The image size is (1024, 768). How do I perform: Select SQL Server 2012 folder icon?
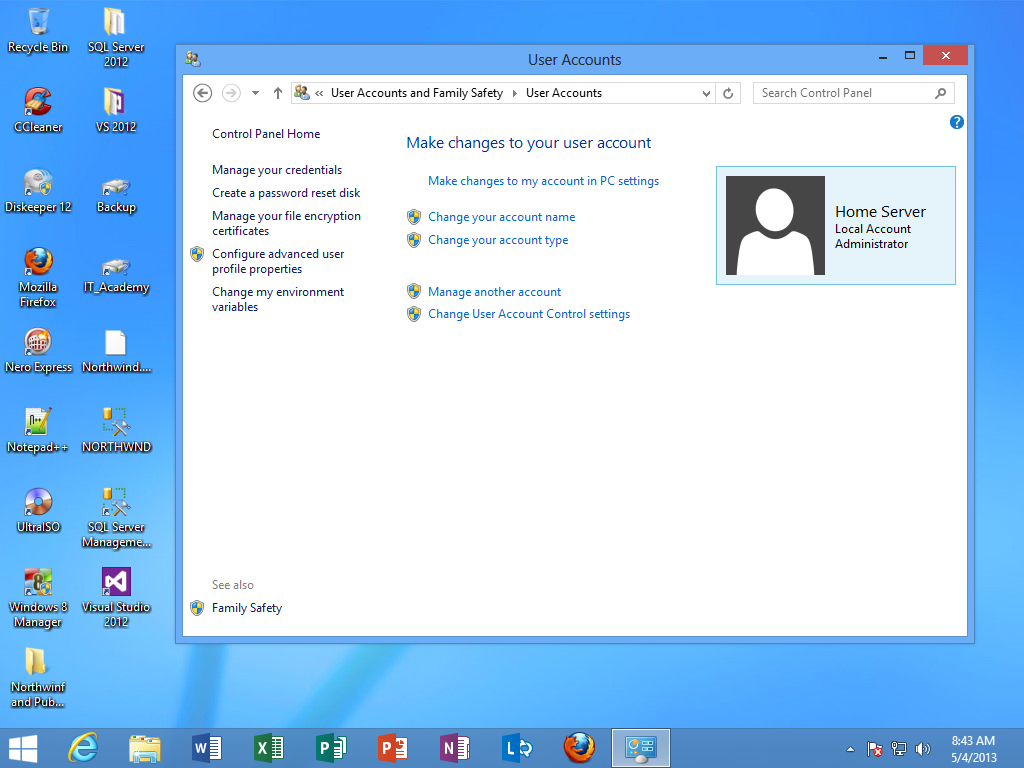tap(116, 38)
